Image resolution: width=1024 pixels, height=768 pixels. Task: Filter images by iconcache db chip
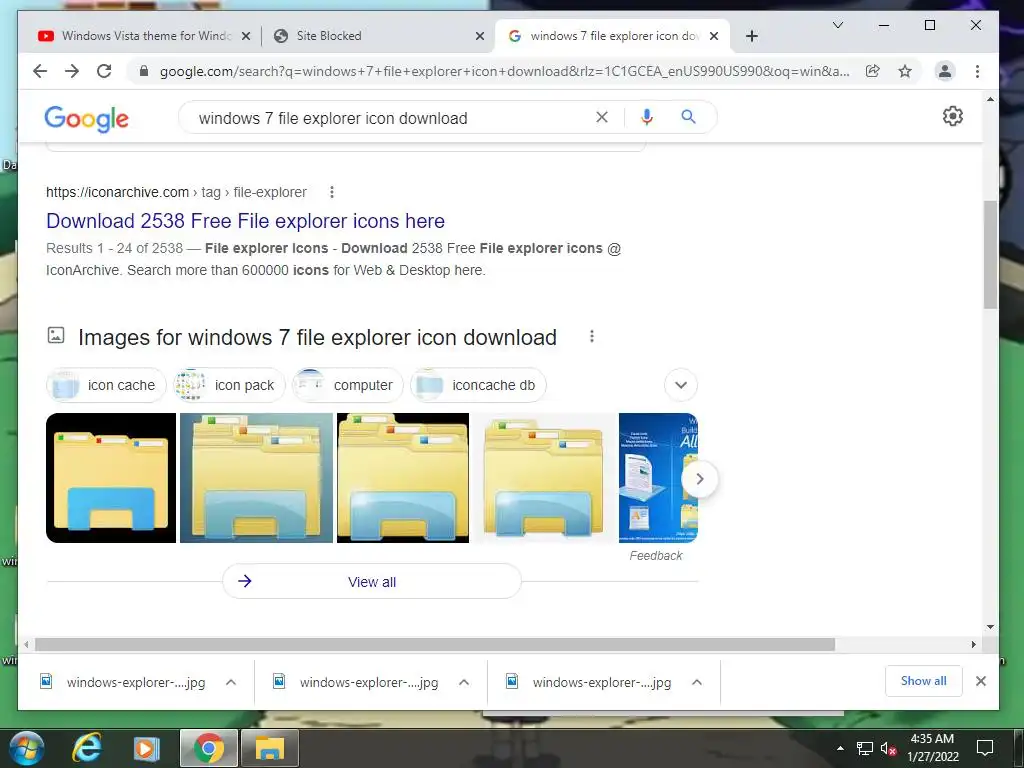pos(478,385)
